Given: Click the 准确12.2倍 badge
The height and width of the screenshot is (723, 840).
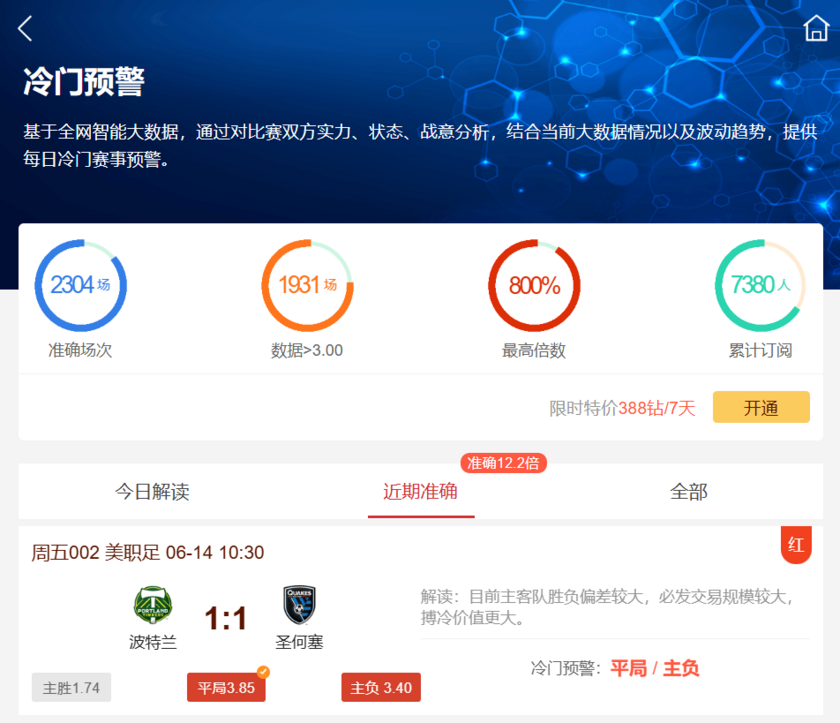Looking at the screenshot, I should (504, 463).
